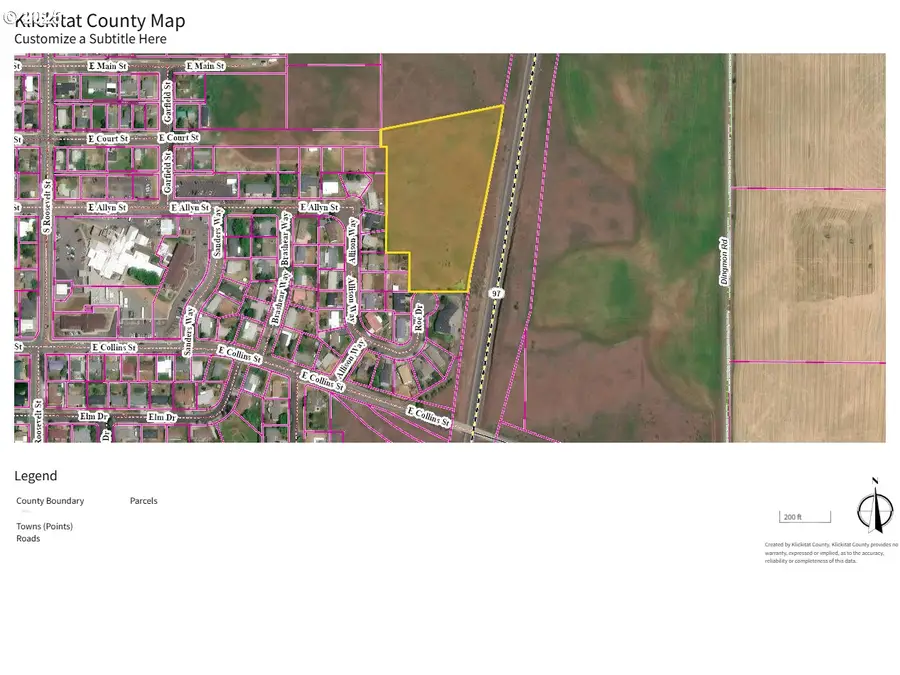Image resolution: width=900 pixels, height=675 pixels.
Task: Open the Customize a Subtitle Here text
Action: coord(90,38)
